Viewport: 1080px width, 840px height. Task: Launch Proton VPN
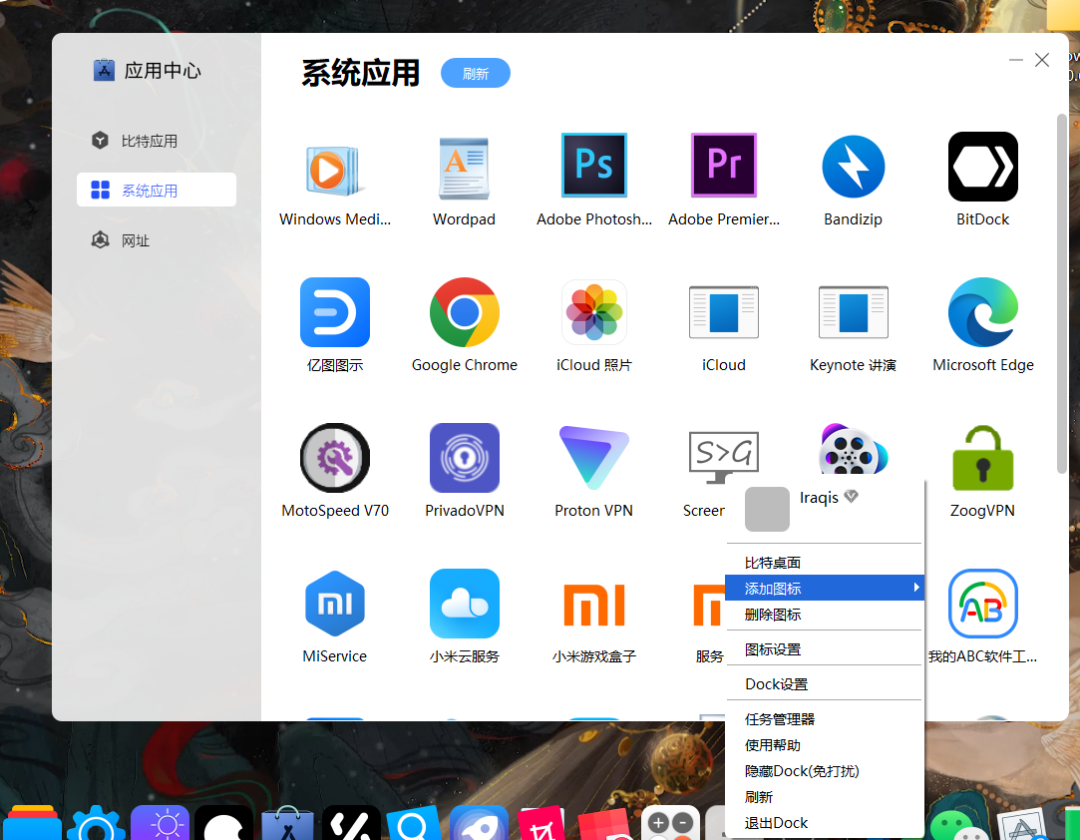[x=594, y=457]
